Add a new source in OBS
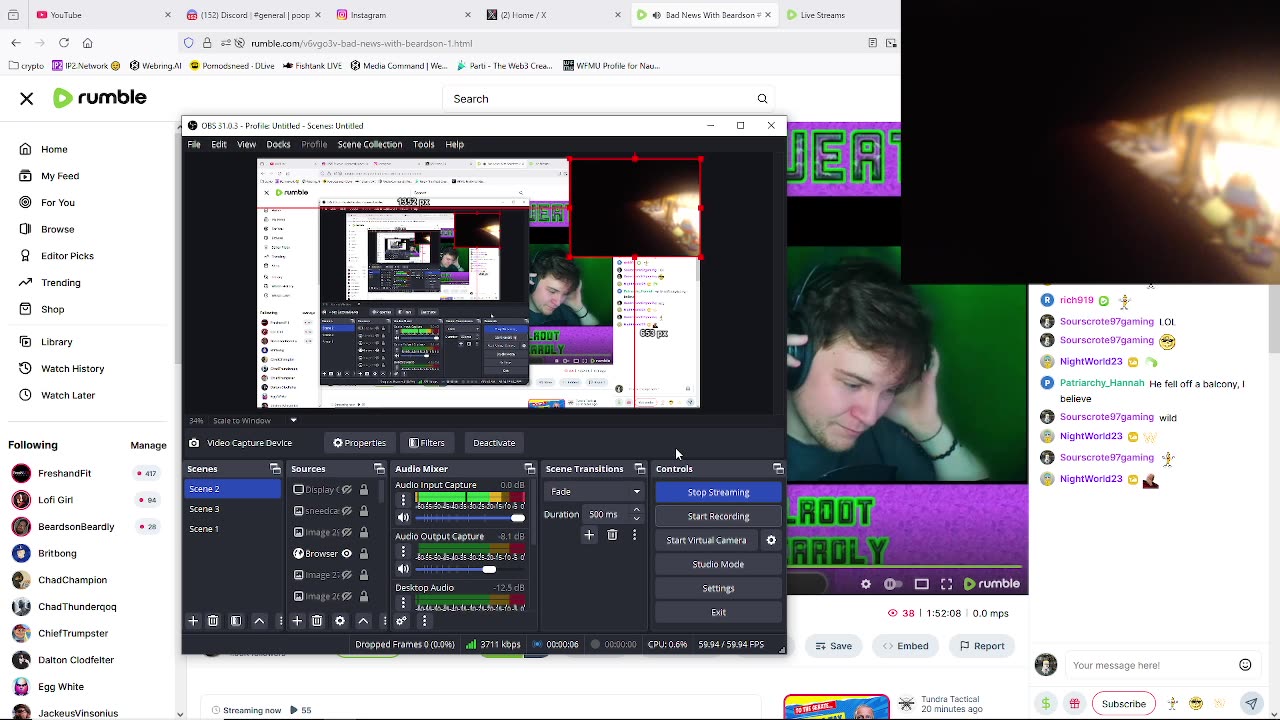 [x=297, y=621]
